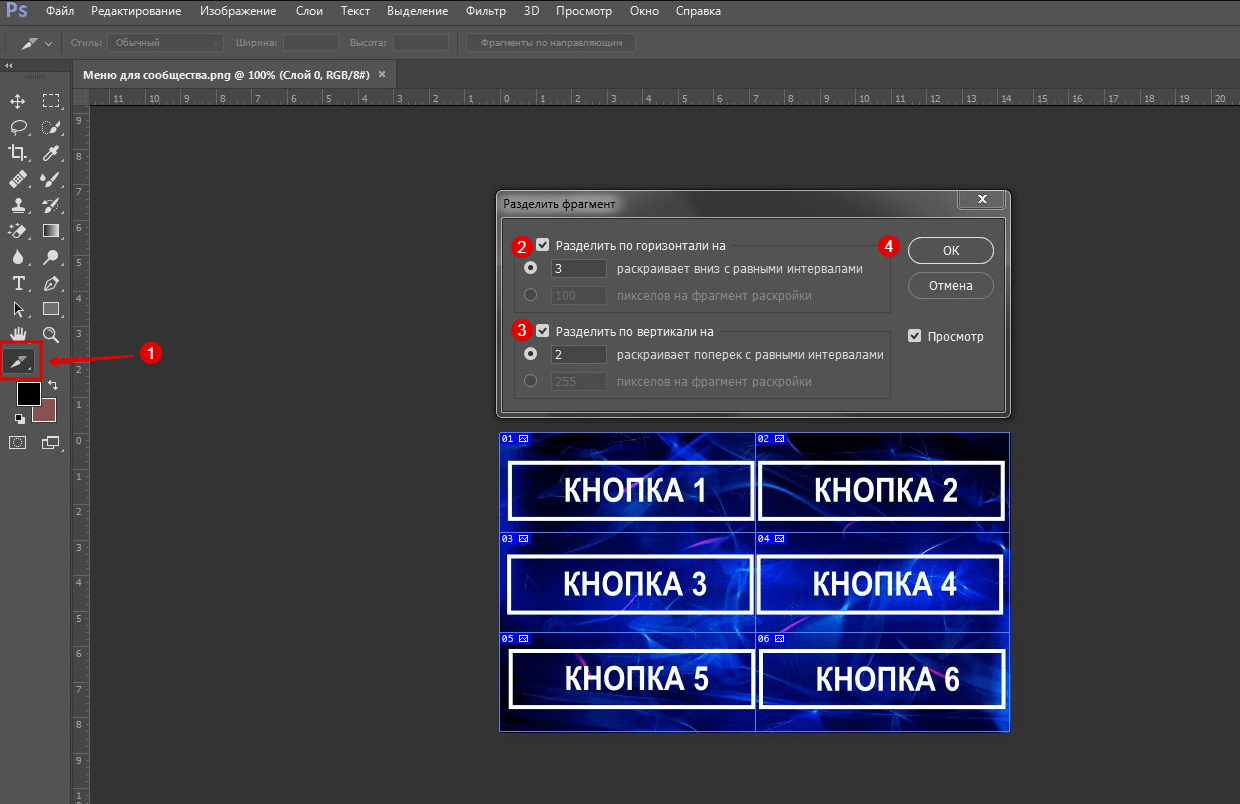Viewport: 1240px width, 804px height.
Task: Select the Move tool
Action: pyautogui.click(x=18, y=101)
